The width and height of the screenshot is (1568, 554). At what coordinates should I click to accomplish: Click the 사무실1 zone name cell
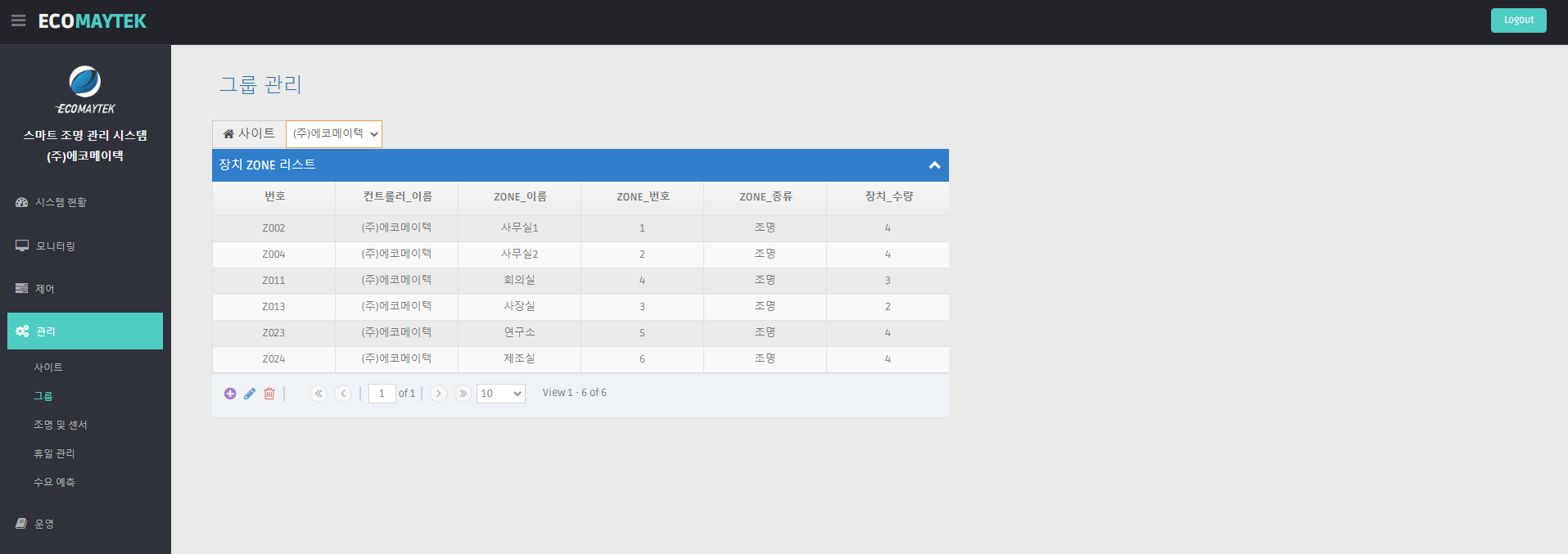520,228
